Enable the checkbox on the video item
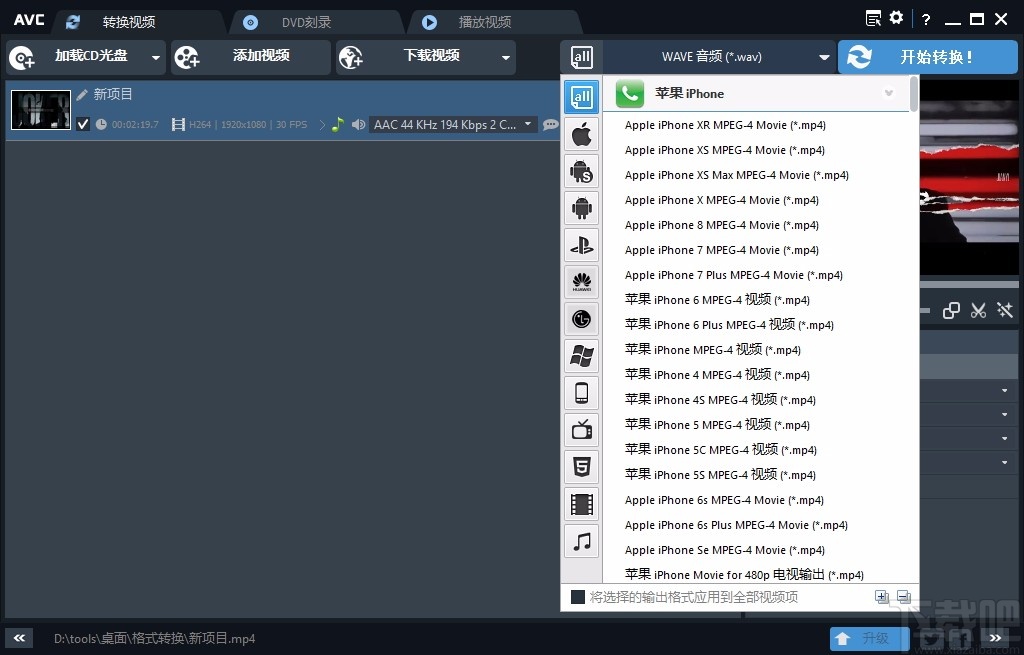This screenshot has height=655, width=1024. [83, 124]
